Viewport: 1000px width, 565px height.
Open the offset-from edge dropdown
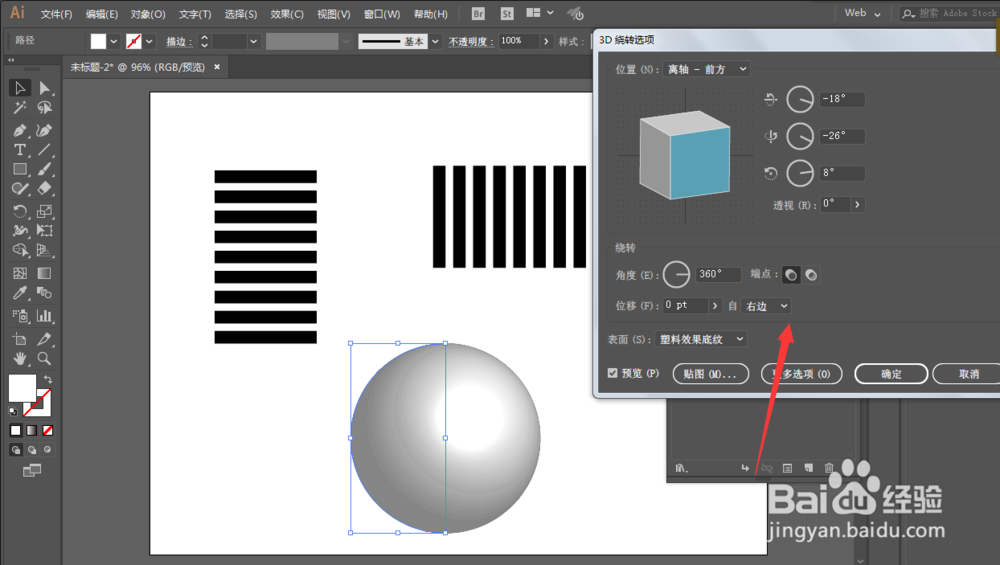tap(766, 306)
